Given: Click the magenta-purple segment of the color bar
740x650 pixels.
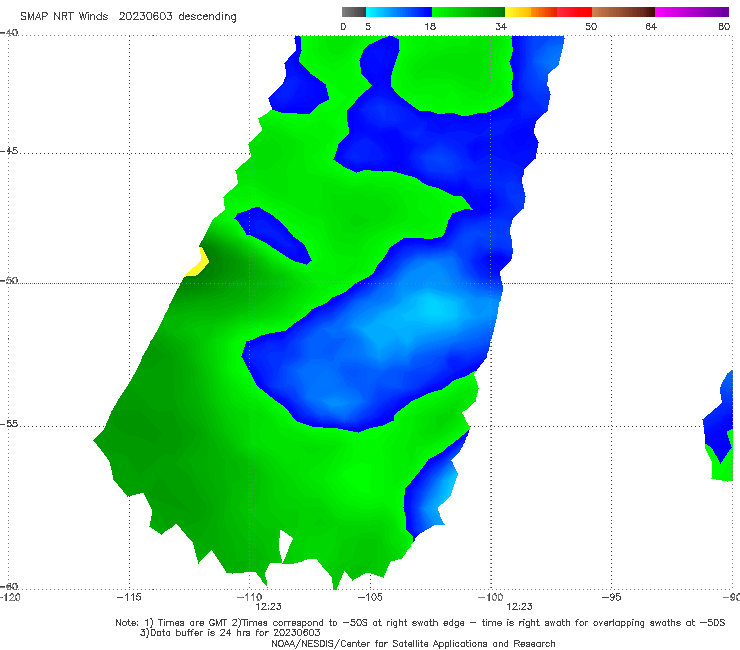Looking at the screenshot, I should (692, 12).
